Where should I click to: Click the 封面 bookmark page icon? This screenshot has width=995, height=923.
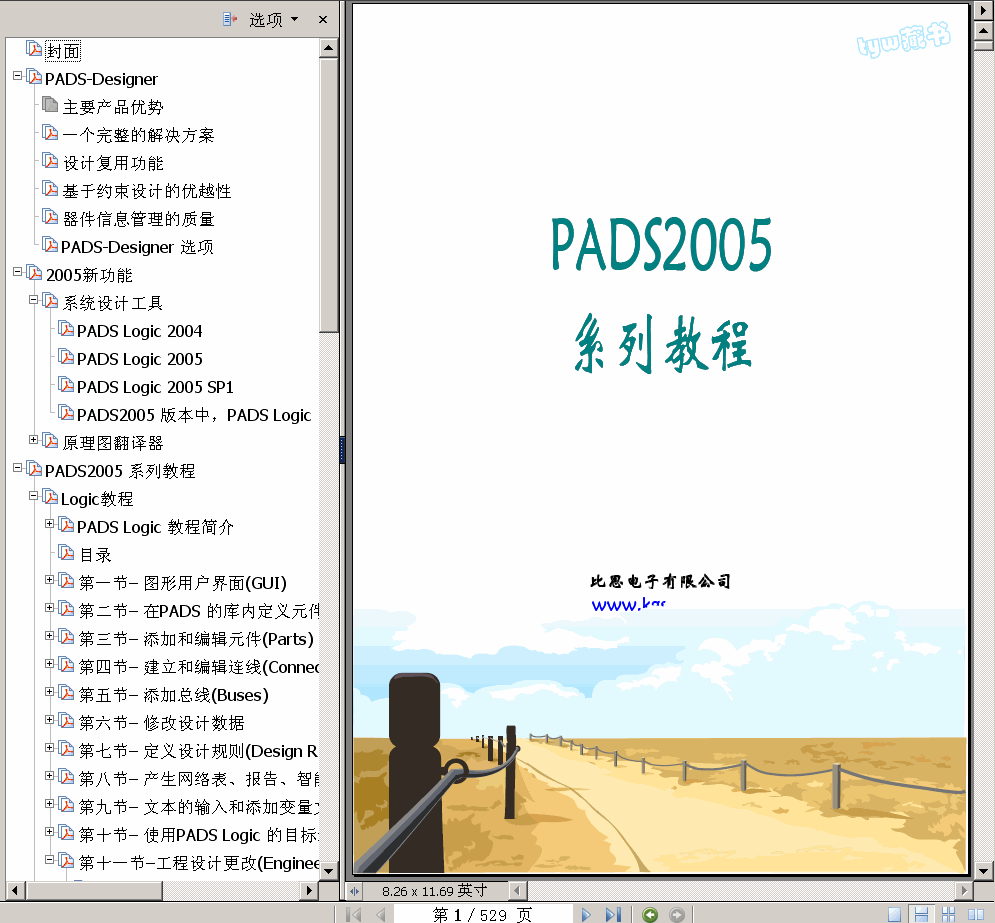(x=33, y=50)
